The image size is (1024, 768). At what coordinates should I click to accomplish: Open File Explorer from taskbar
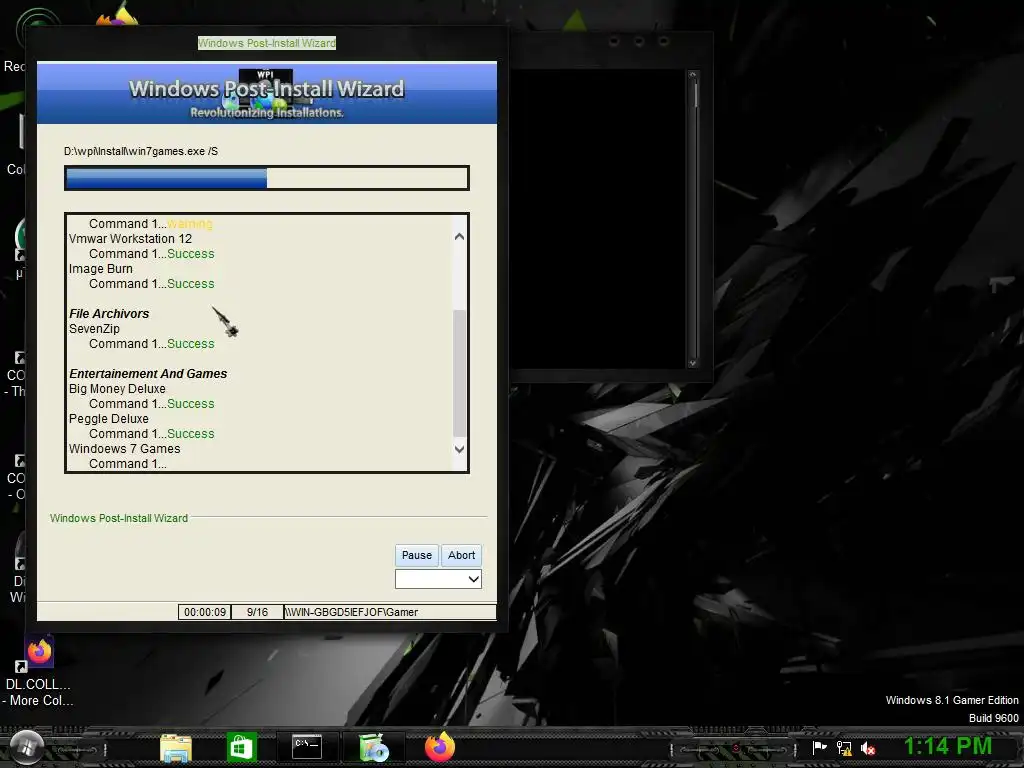pyautogui.click(x=176, y=748)
